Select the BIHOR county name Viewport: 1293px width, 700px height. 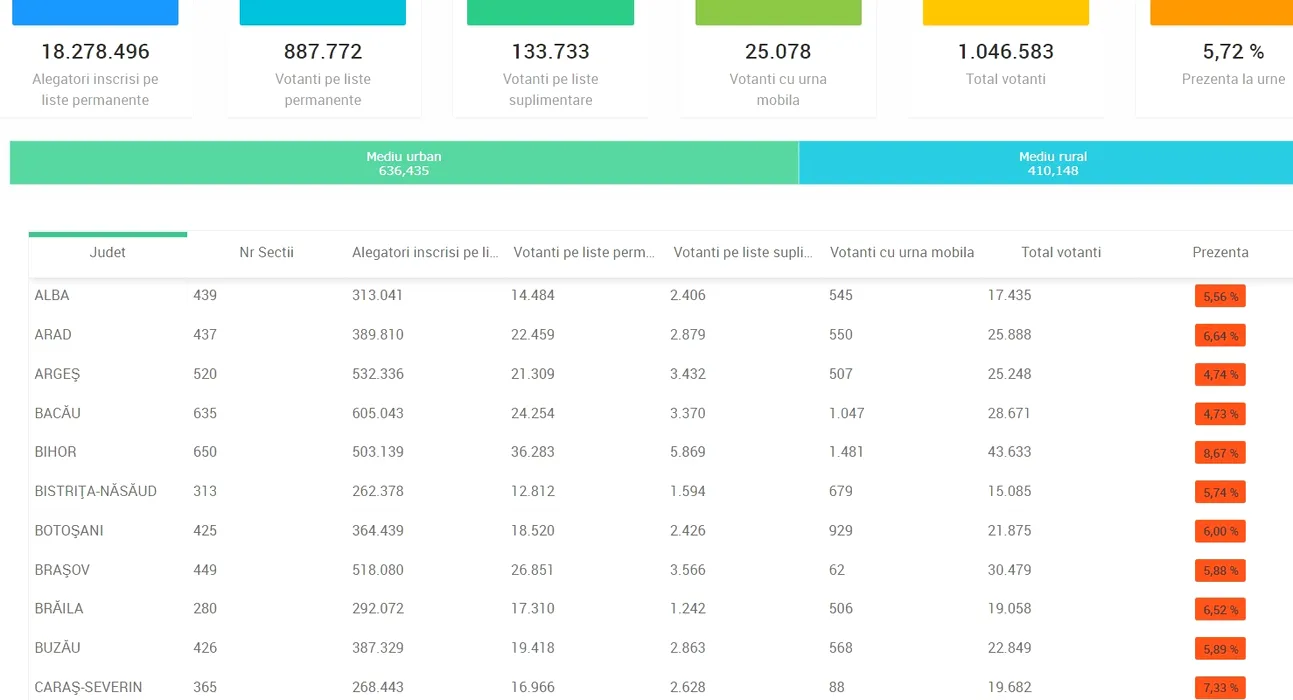[x=55, y=452]
